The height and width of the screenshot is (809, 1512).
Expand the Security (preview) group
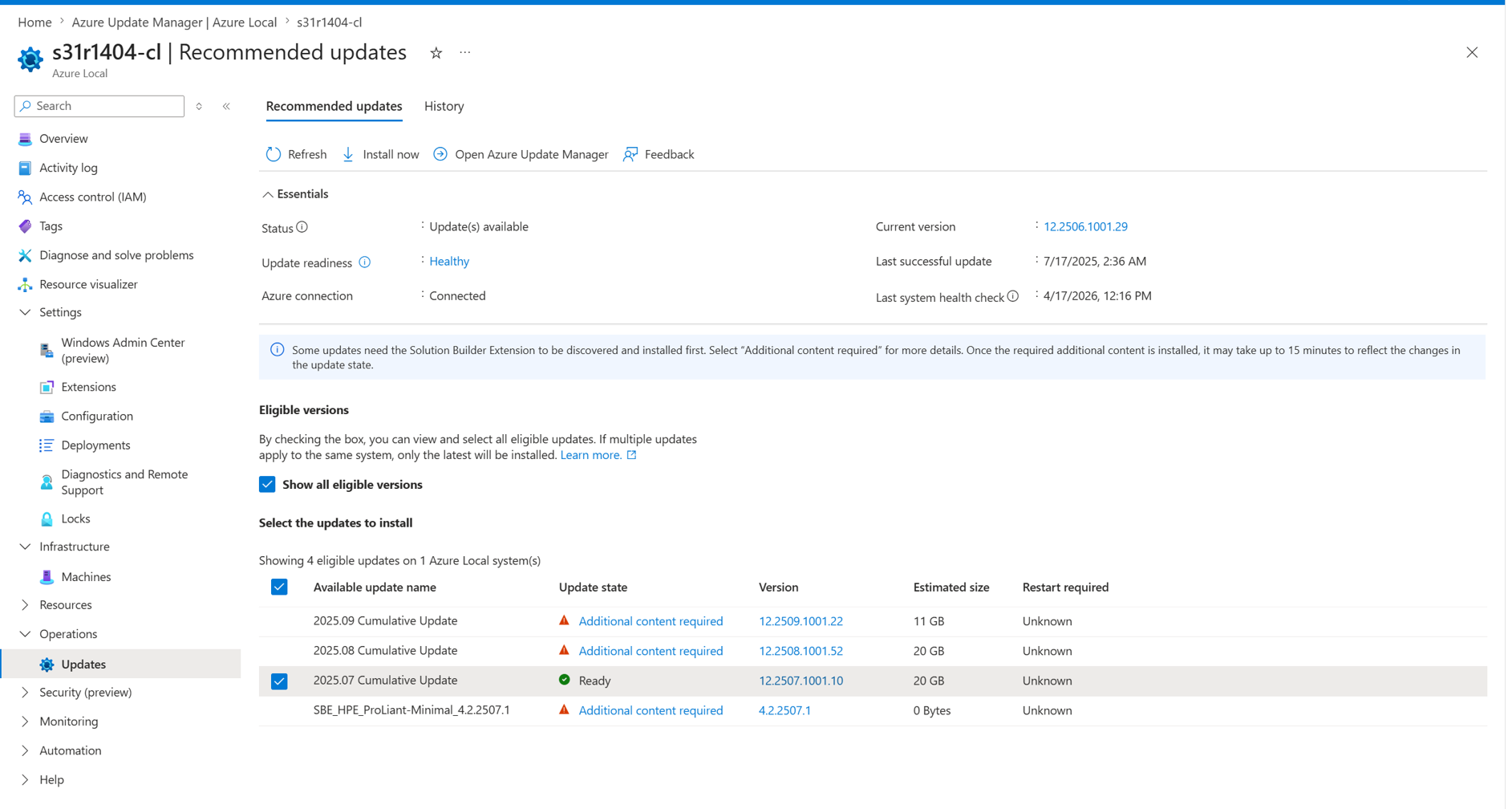(x=25, y=693)
